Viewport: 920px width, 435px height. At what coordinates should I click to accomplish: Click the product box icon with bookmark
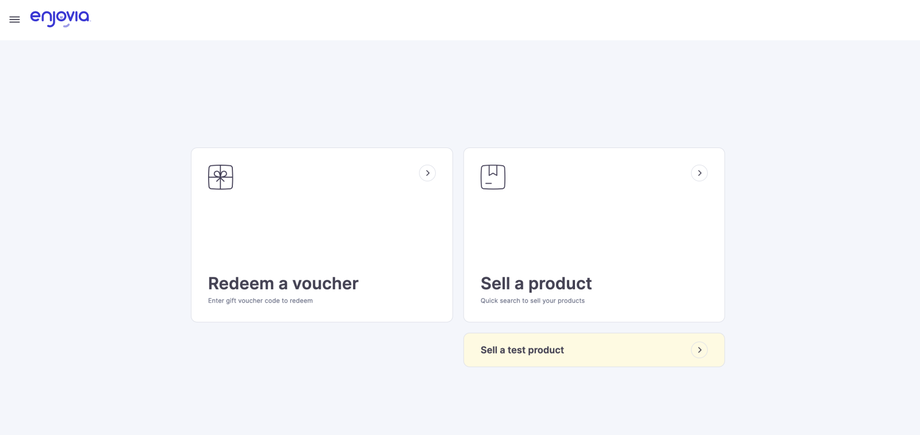point(493,177)
